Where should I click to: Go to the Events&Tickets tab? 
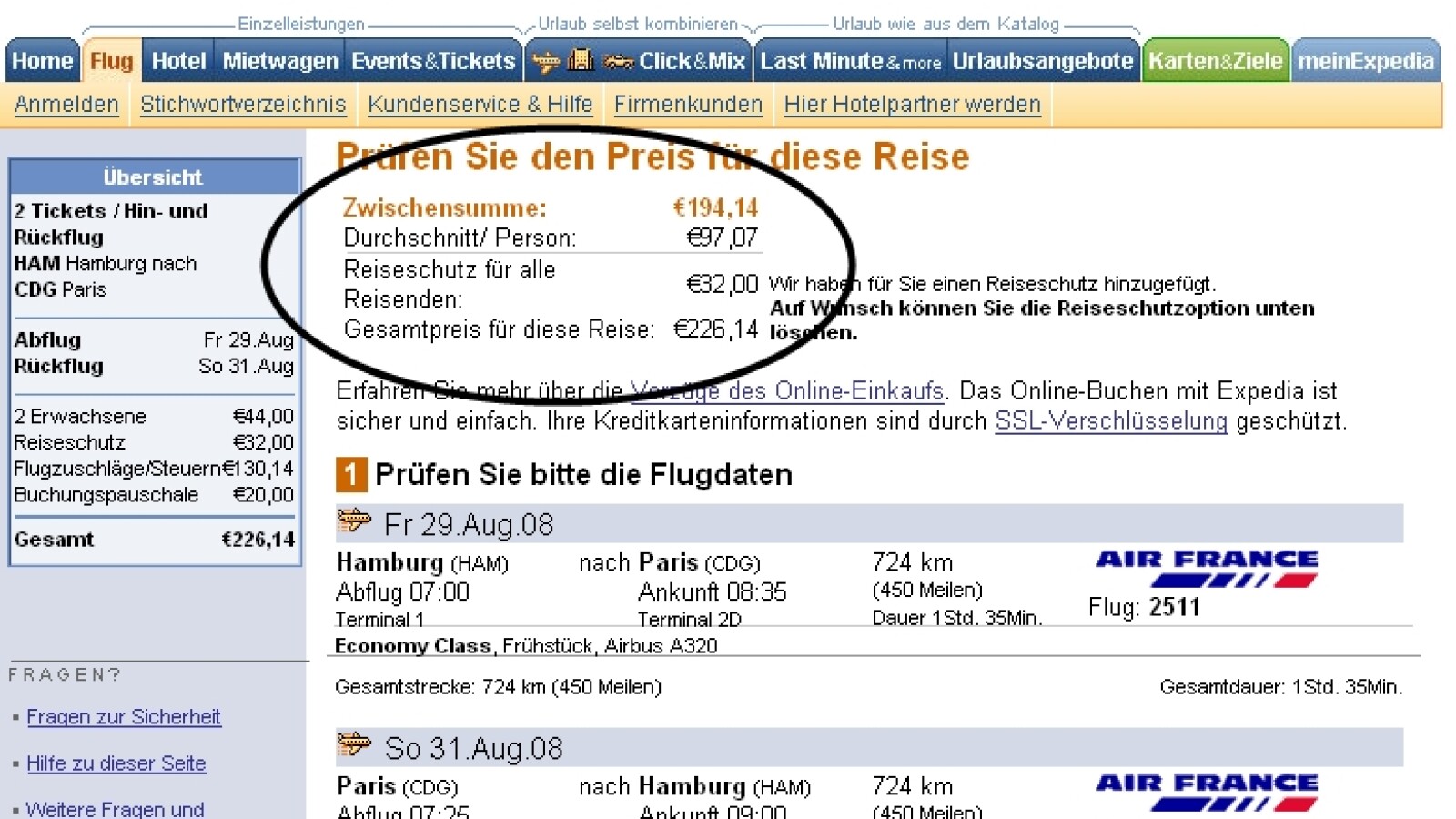click(x=433, y=61)
